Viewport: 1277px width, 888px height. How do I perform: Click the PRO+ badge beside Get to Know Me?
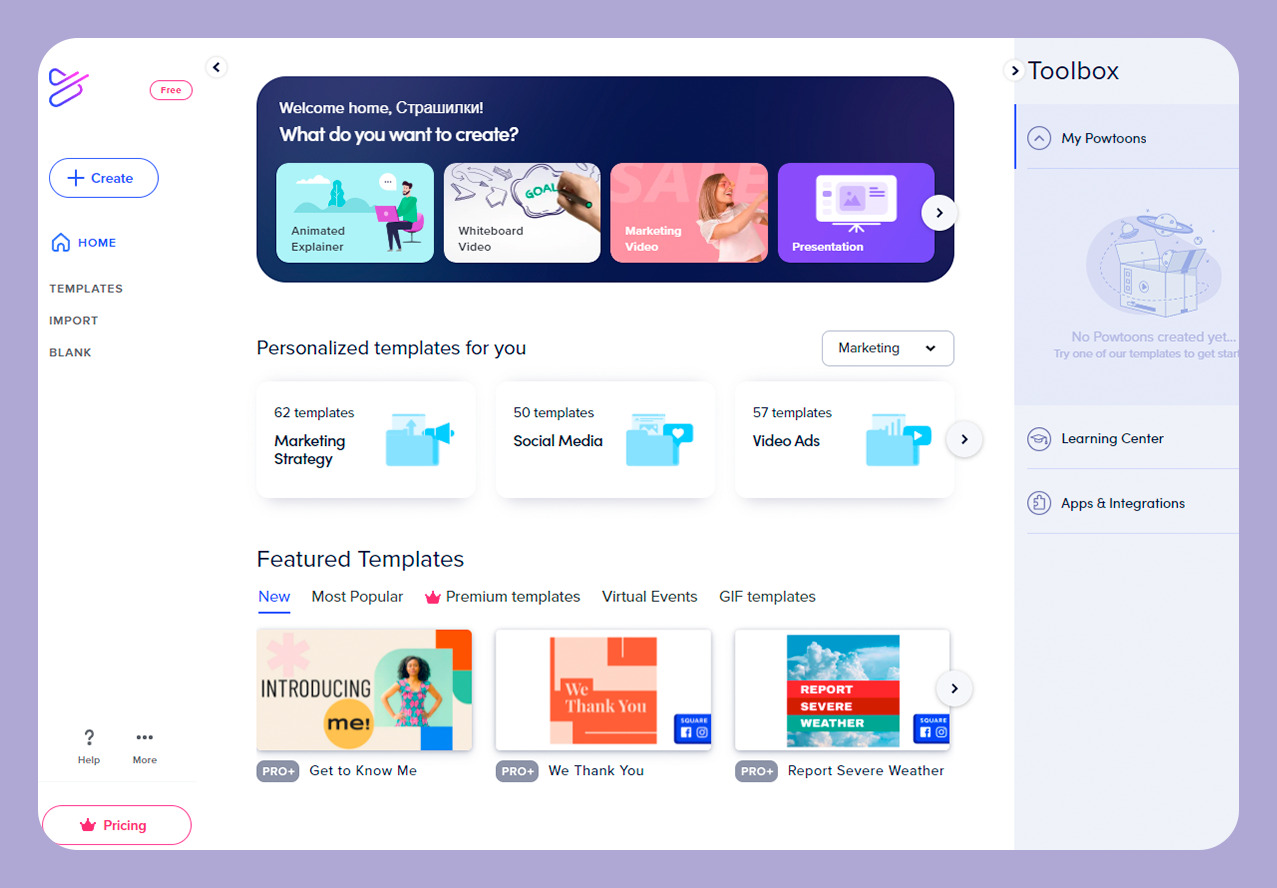coord(278,771)
